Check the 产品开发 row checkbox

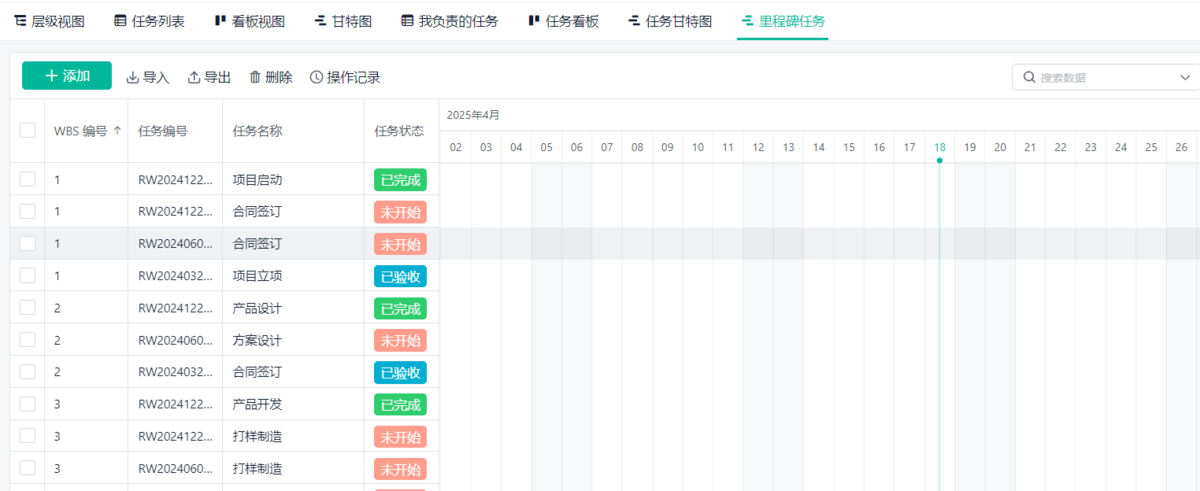pos(27,404)
